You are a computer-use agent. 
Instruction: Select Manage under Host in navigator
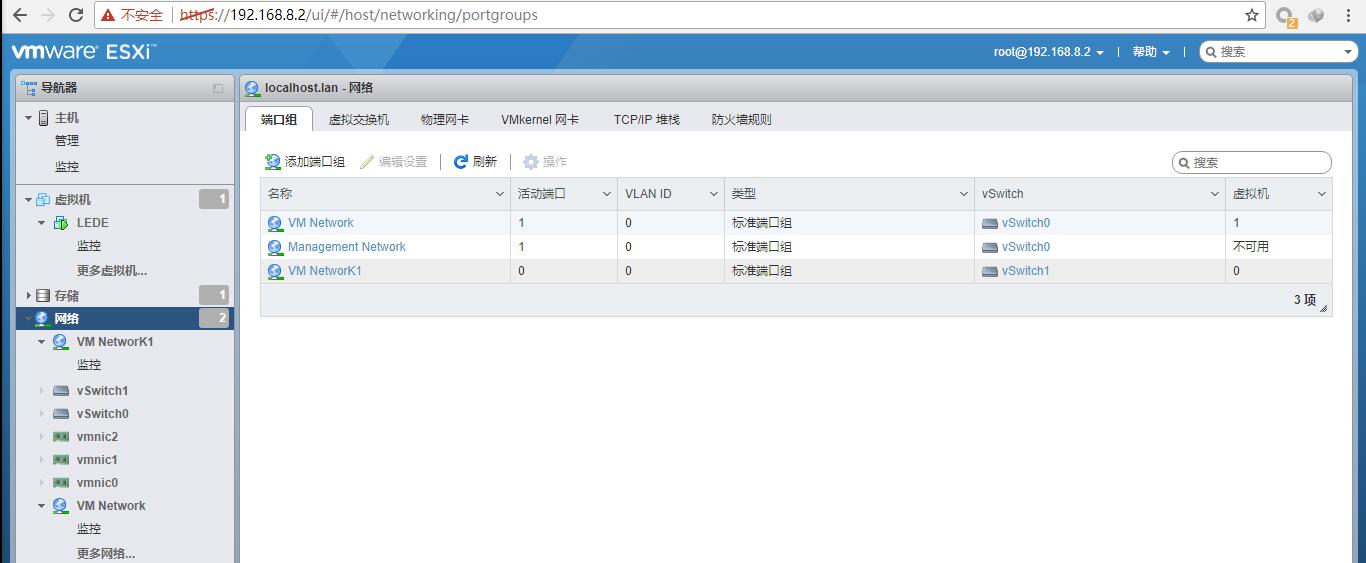pyautogui.click(x=67, y=141)
